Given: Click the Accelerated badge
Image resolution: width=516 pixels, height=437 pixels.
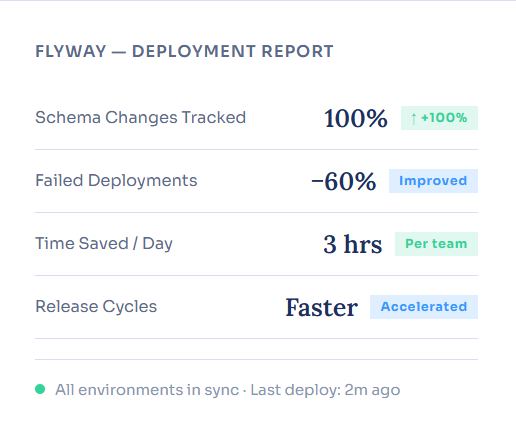Looking at the screenshot, I should (x=424, y=307).
